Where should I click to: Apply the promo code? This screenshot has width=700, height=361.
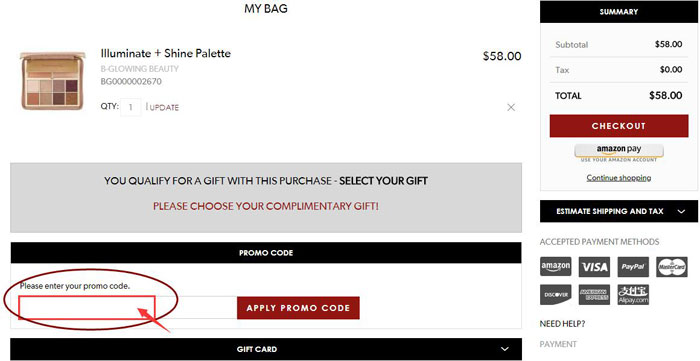(298, 308)
